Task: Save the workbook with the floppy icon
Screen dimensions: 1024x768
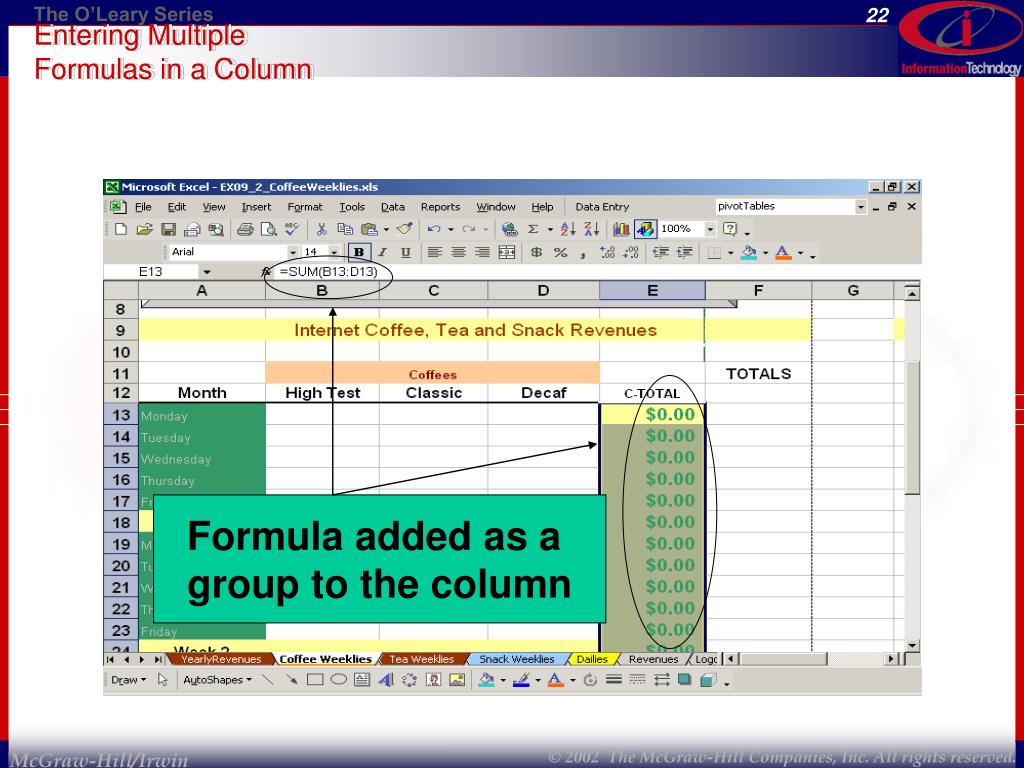Action: [168, 229]
